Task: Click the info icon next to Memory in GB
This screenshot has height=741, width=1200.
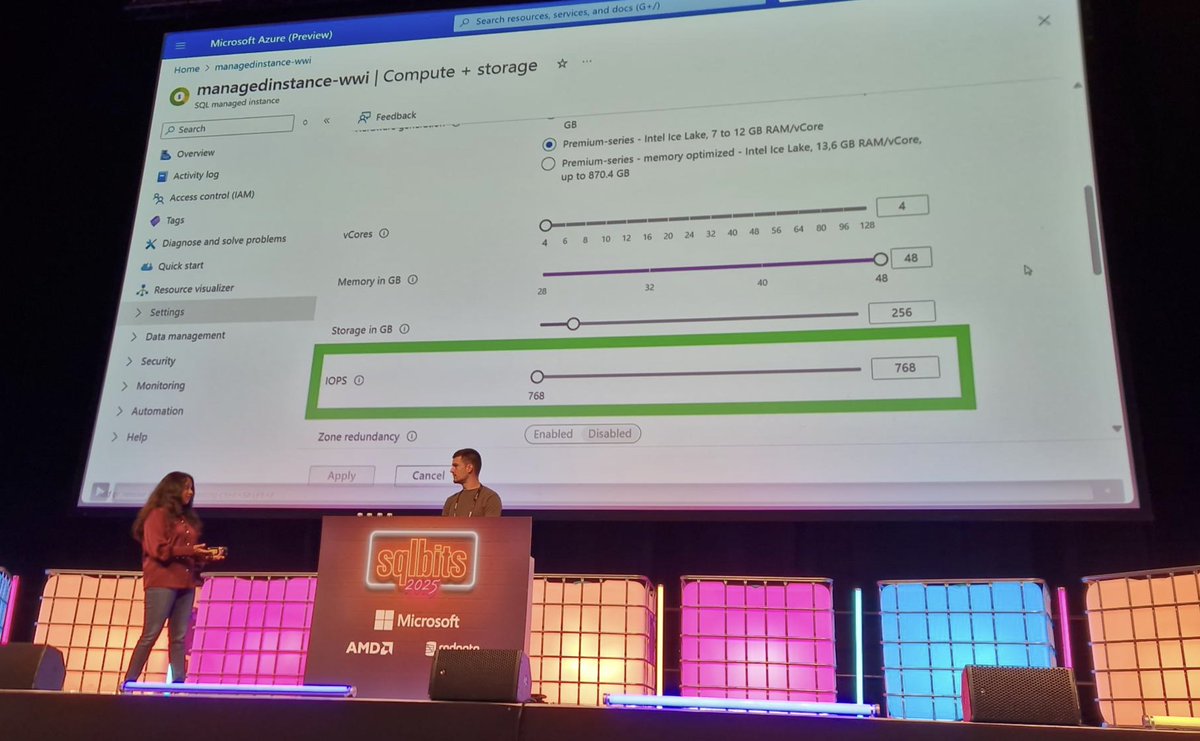Action: coord(413,281)
